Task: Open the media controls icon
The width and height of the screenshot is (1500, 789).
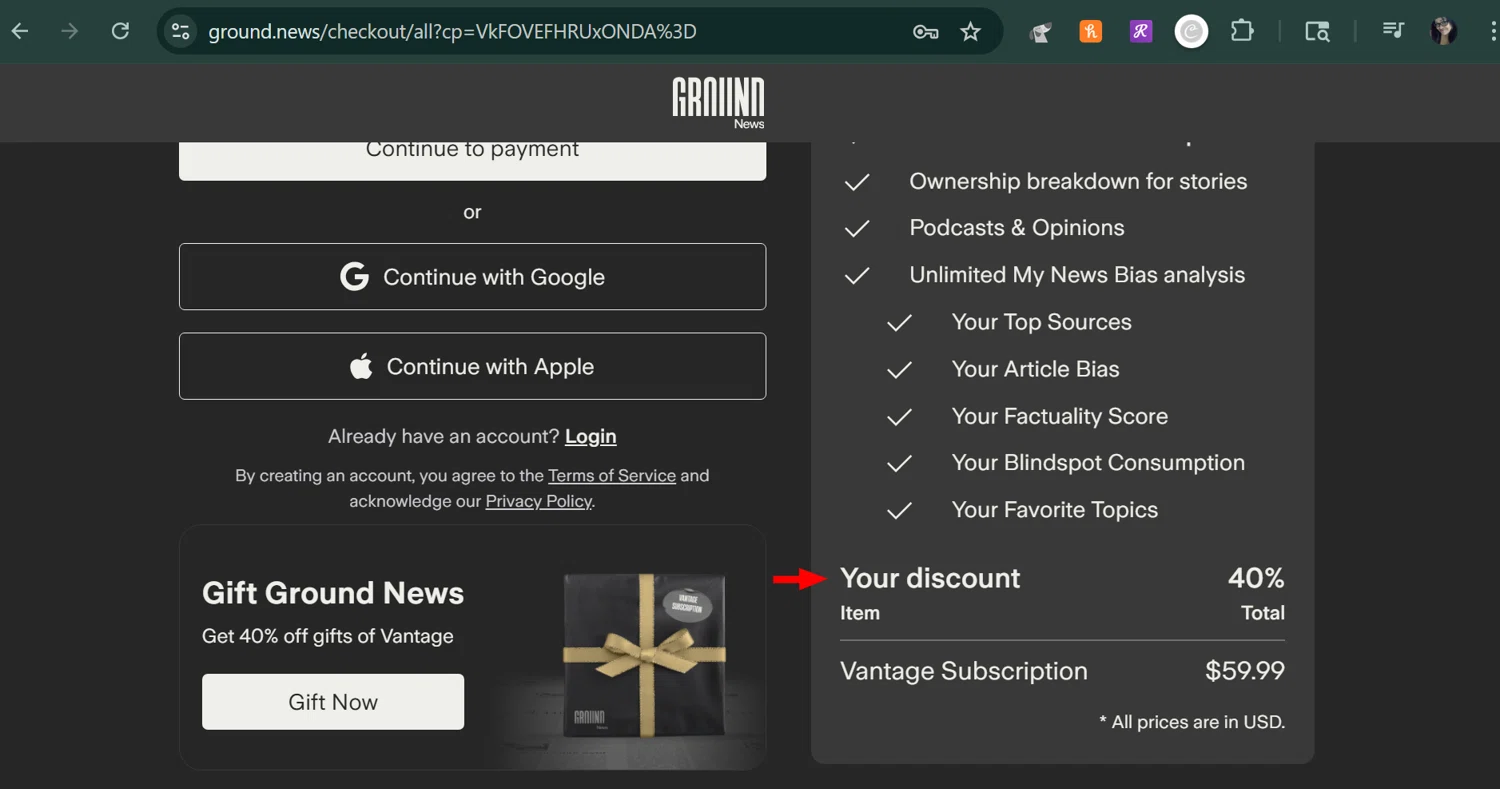Action: coord(1393,31)
